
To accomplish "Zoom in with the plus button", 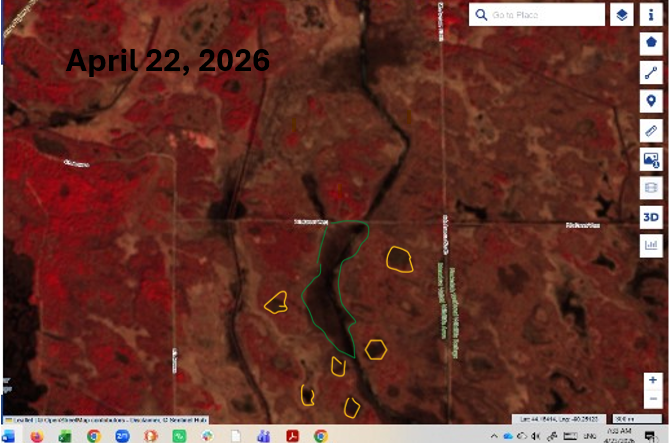I will click(652, 381).
